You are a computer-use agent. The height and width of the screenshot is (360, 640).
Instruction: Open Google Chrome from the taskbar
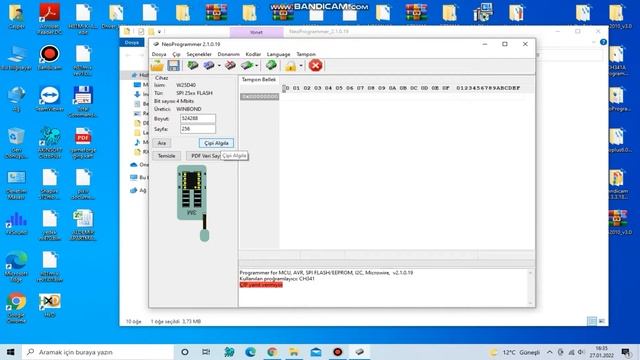click(272, 352)
